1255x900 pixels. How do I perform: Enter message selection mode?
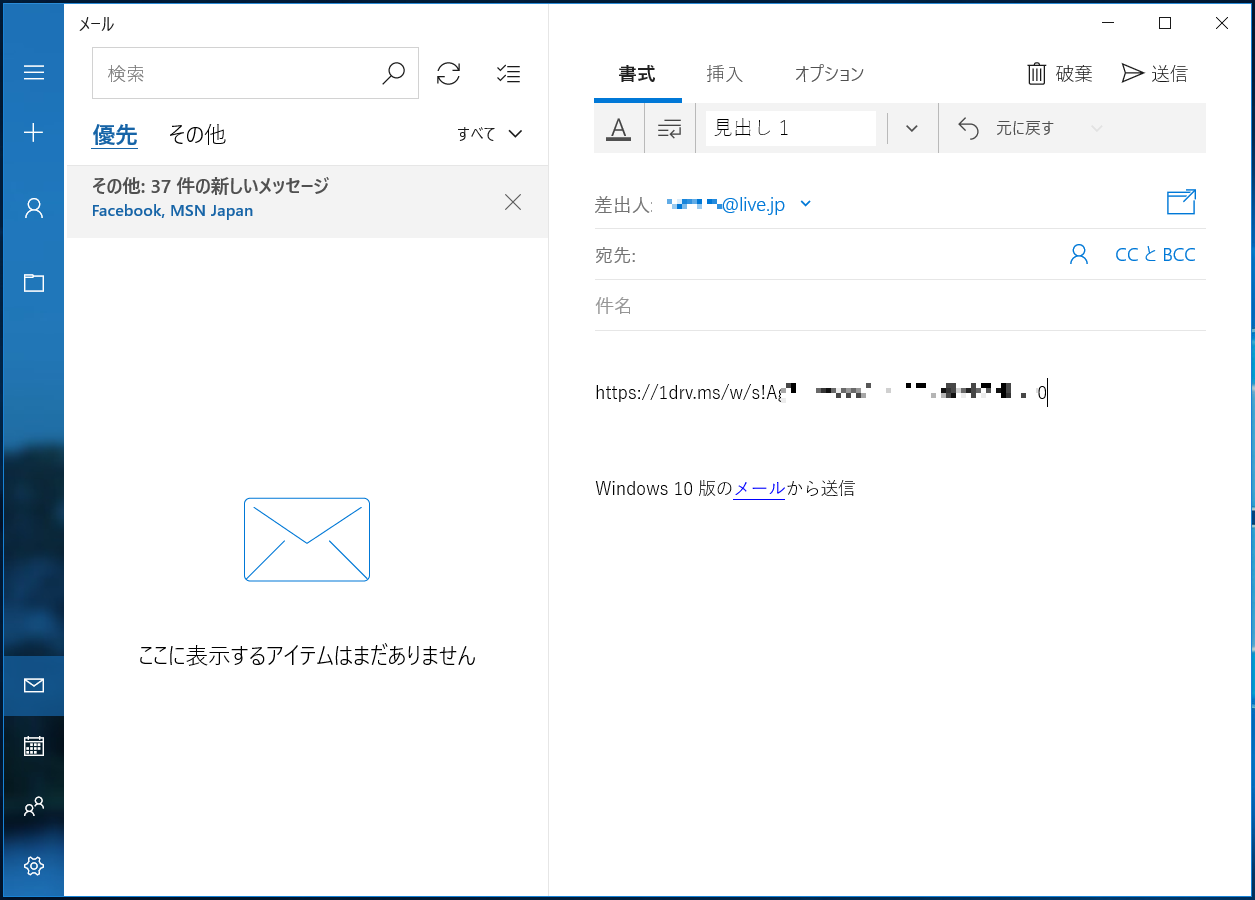[508, 73]
